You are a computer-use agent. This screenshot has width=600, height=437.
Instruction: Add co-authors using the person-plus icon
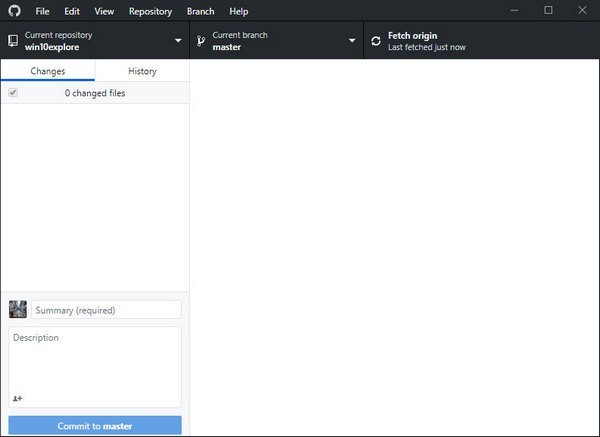tap(18, 398)
